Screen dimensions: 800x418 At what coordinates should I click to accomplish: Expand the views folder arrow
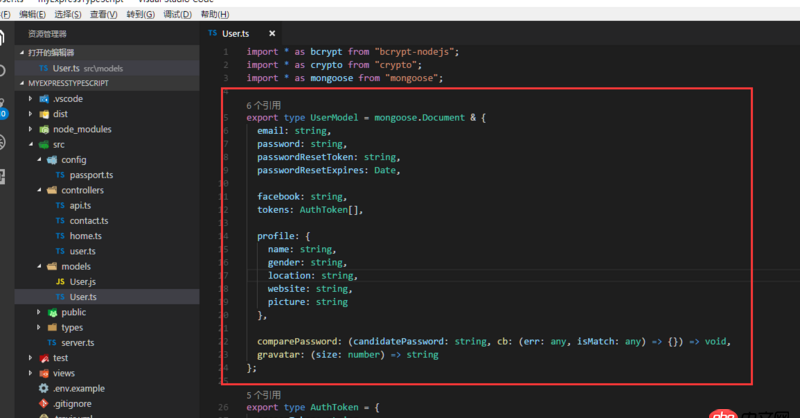(x=31, y=373)
